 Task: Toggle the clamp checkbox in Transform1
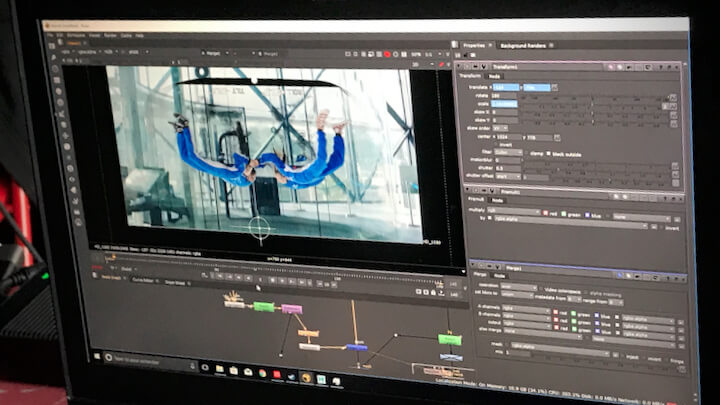pos(527,152)
